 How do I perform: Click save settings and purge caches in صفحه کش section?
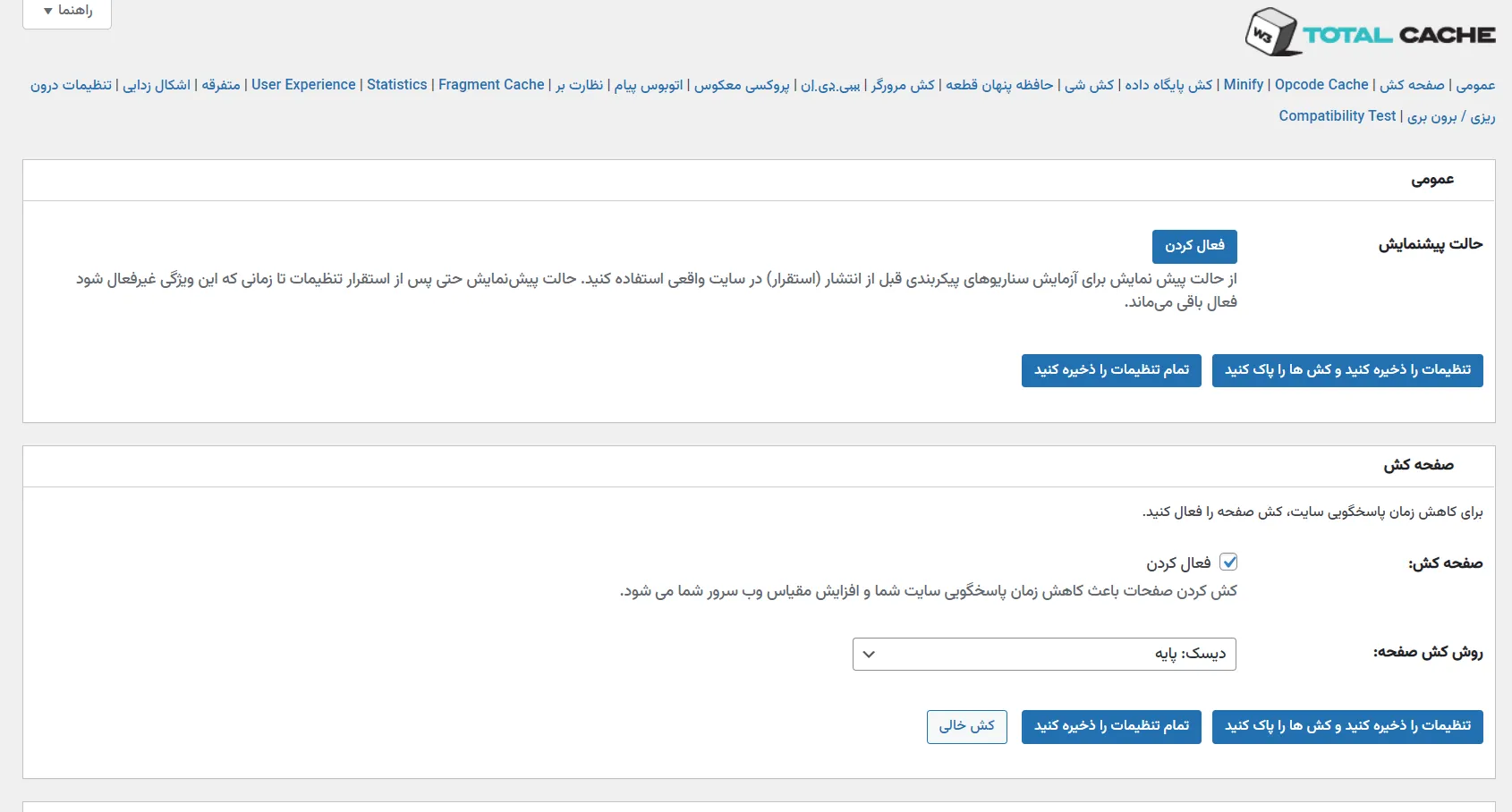click(x=1347, y=726)
